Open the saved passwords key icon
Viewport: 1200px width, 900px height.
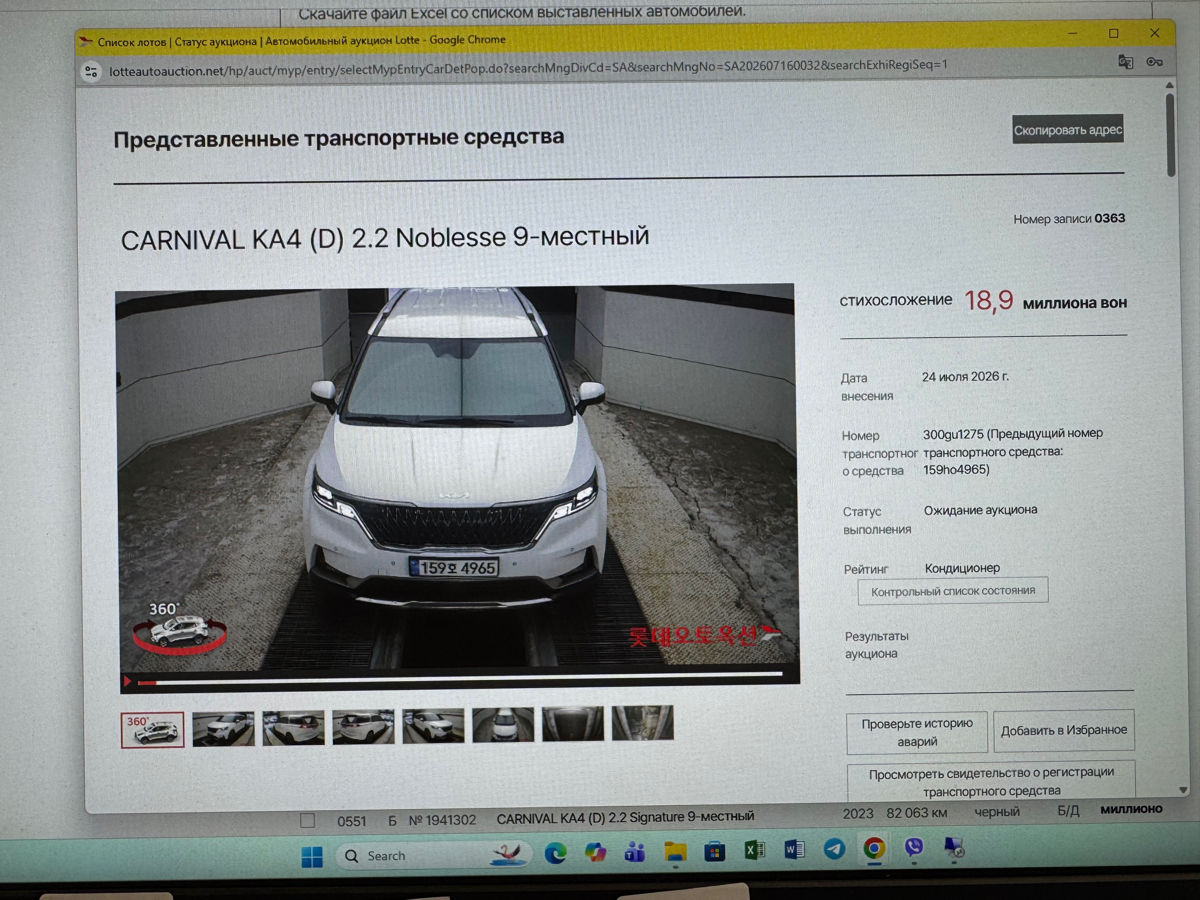pos(1155,62)
